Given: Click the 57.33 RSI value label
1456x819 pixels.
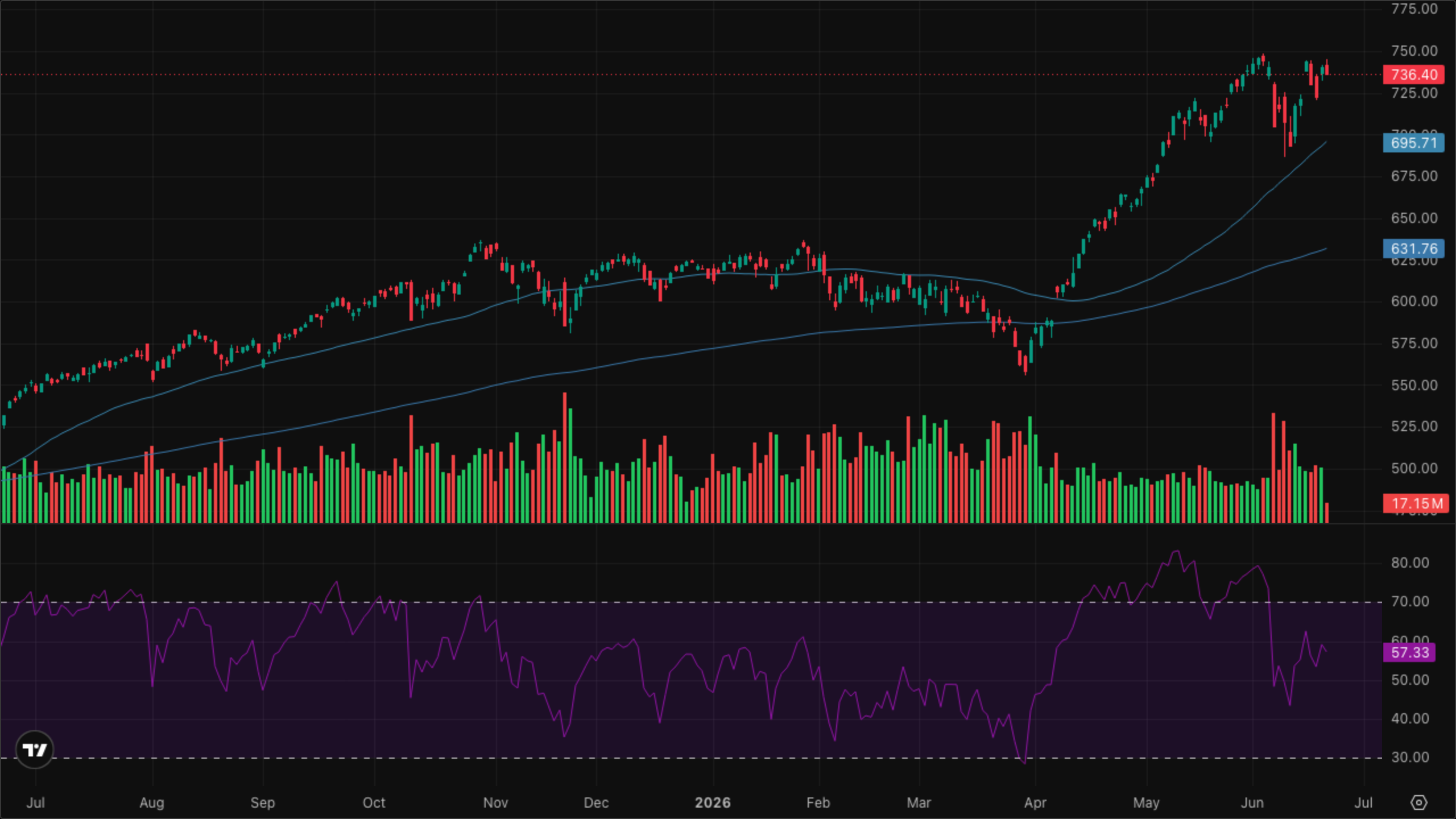Looking at the screenshot, I should pyautogui.click(x=1409, y=652).
